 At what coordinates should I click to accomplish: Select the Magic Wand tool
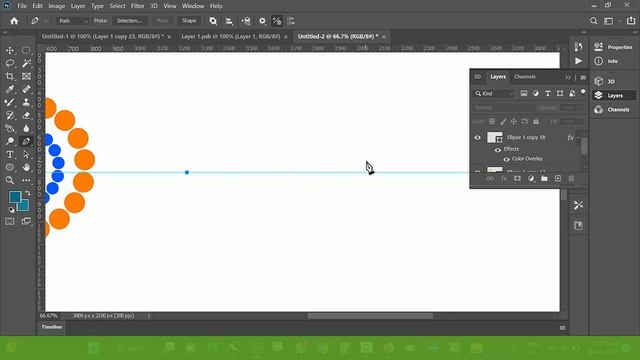pyautogui.click(x=26, y=63)
